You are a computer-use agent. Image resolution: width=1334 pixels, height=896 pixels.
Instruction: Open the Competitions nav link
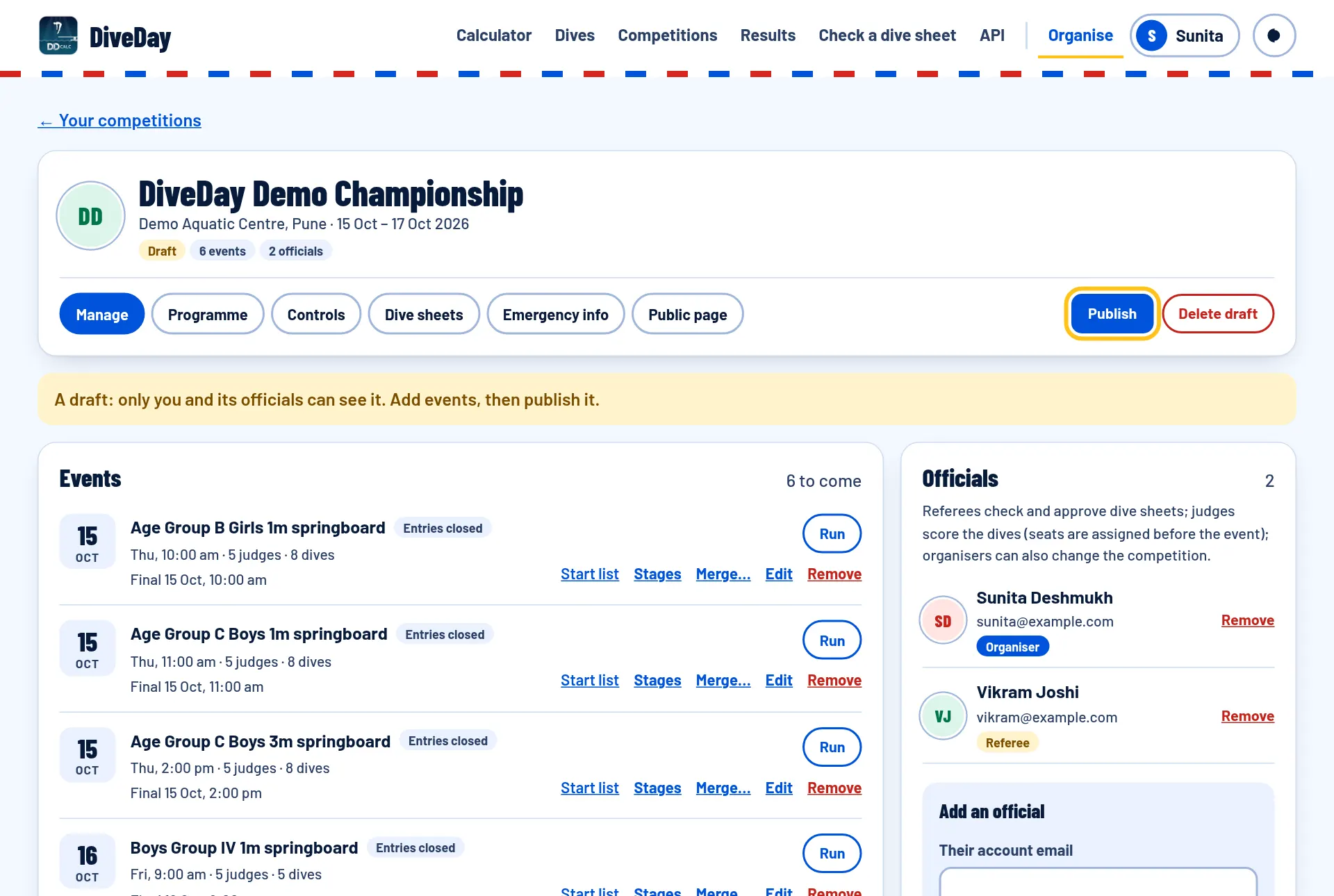click(x=667, y=35)
